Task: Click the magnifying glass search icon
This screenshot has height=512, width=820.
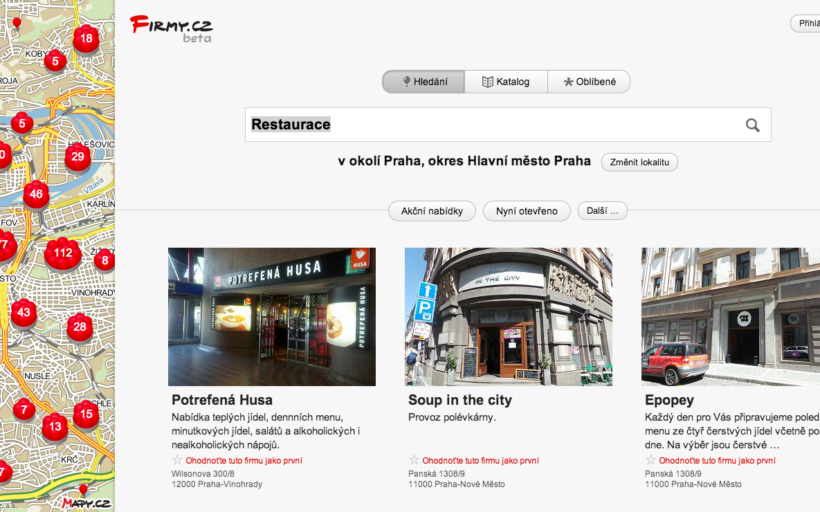Action: [x=752, y=125]
